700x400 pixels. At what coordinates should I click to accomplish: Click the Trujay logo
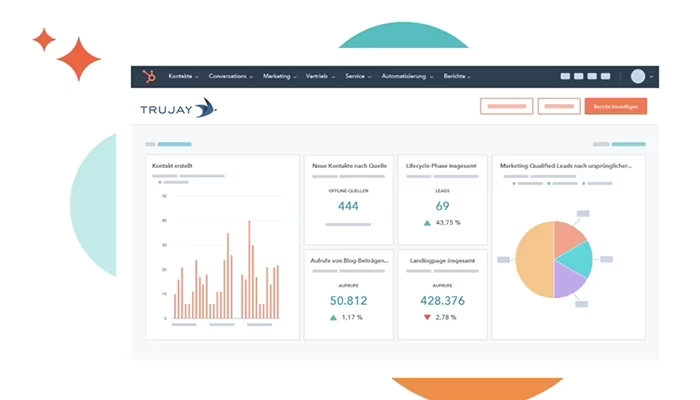click(178, 108)
